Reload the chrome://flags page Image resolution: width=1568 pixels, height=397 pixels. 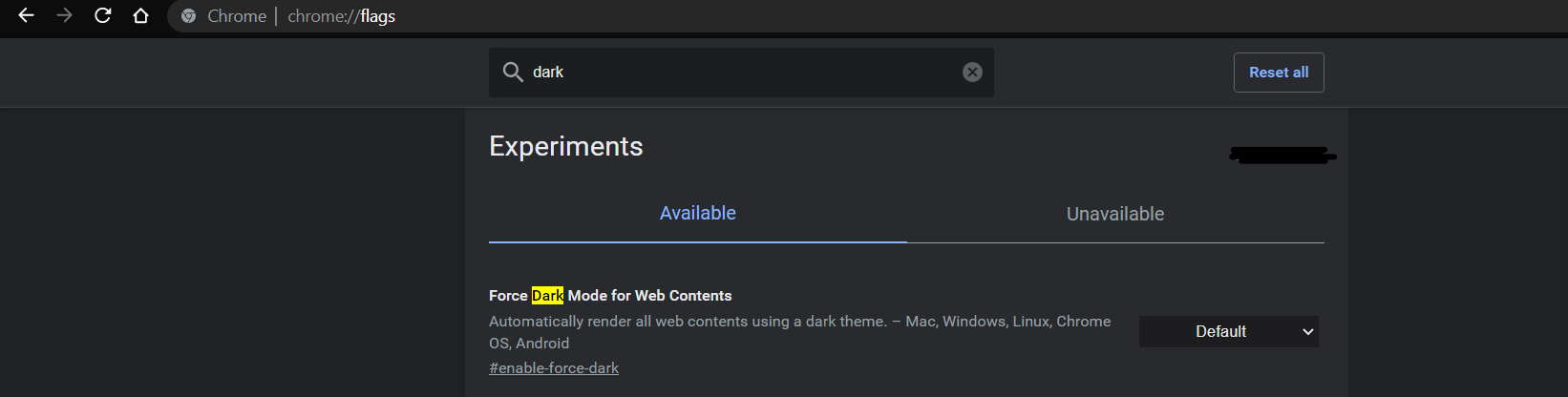click(103, 16)
